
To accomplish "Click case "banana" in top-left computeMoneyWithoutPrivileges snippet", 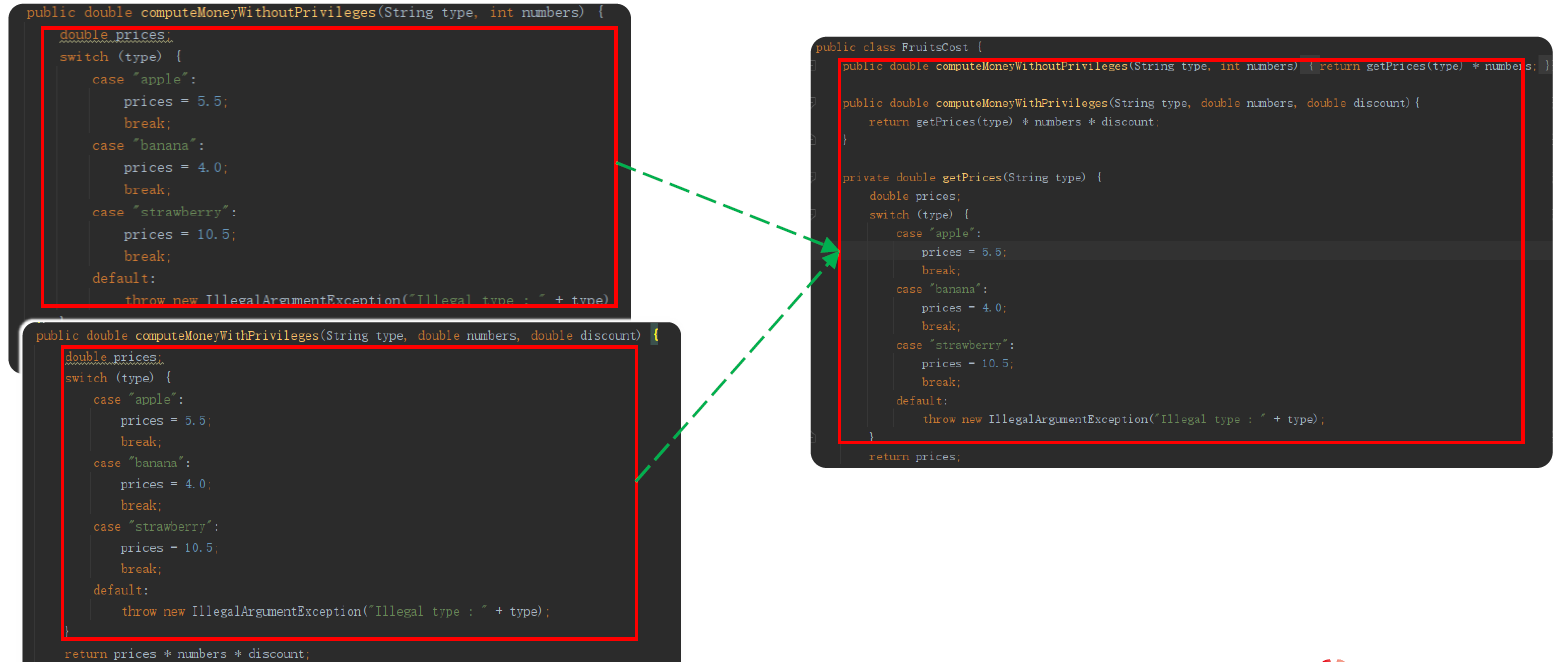I will tap(146, 146).
